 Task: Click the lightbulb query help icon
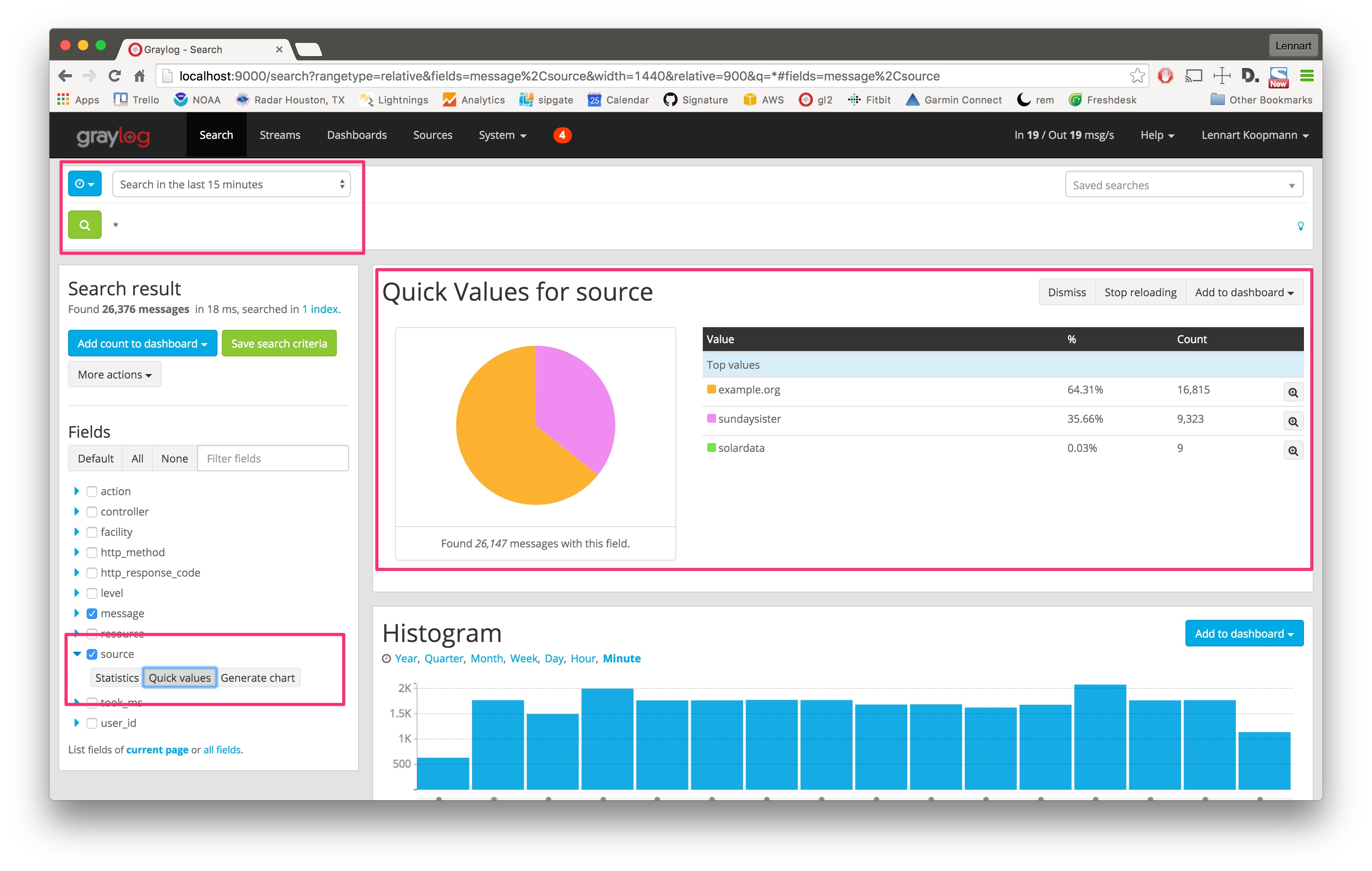point(1300,226)
